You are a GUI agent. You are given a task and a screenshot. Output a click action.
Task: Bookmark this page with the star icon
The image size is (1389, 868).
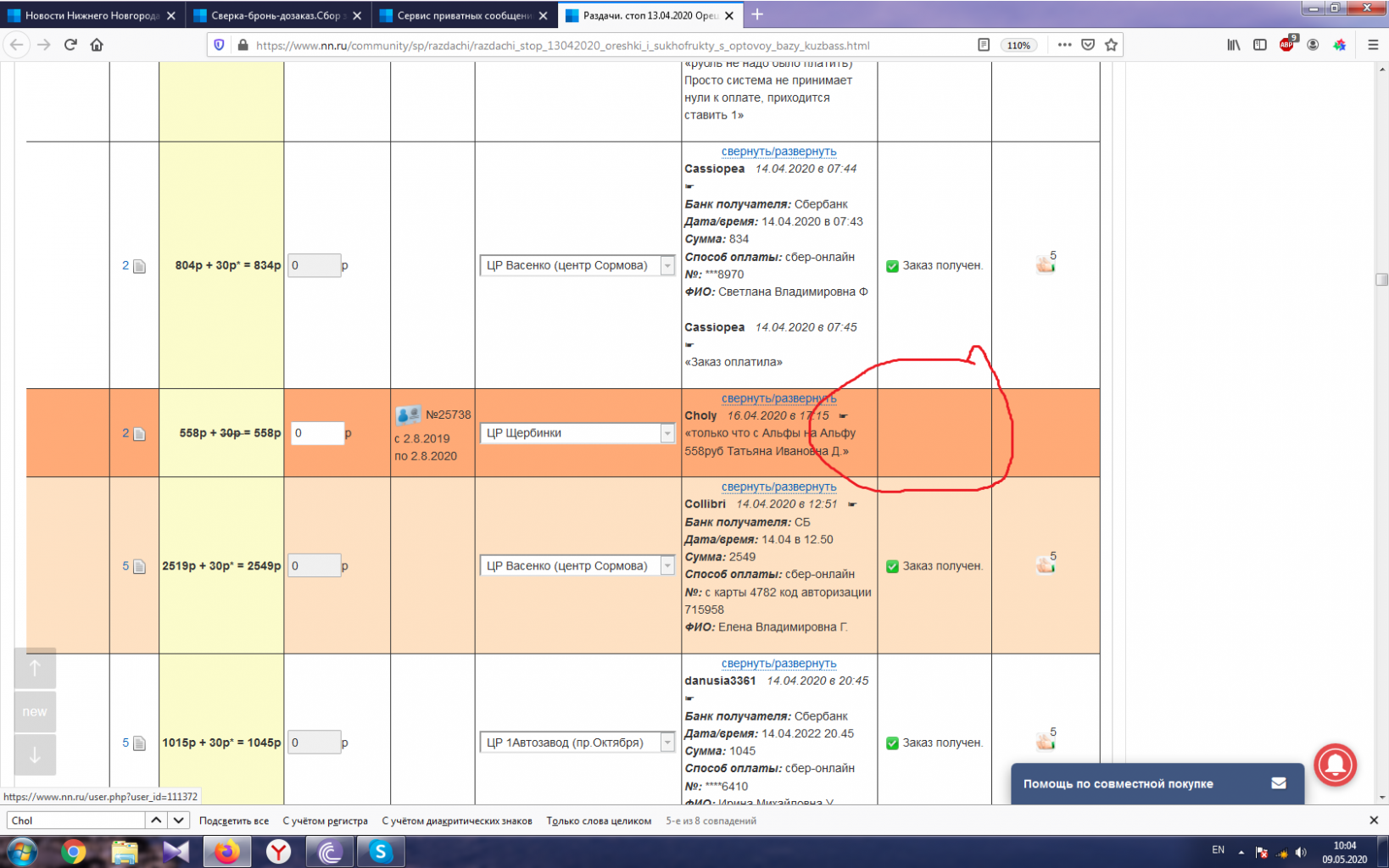tap(1111, 45)
